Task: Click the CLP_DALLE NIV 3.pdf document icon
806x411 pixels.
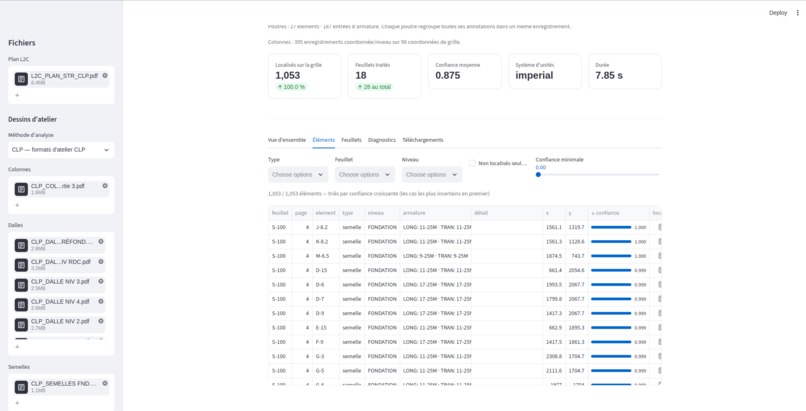Action: click(x=21, y=285)
